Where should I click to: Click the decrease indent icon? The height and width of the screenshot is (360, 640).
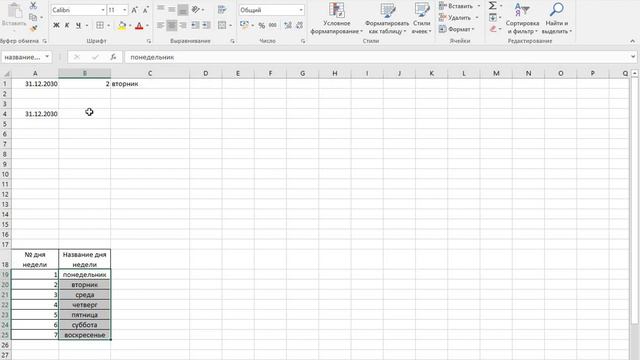point(196,25)
